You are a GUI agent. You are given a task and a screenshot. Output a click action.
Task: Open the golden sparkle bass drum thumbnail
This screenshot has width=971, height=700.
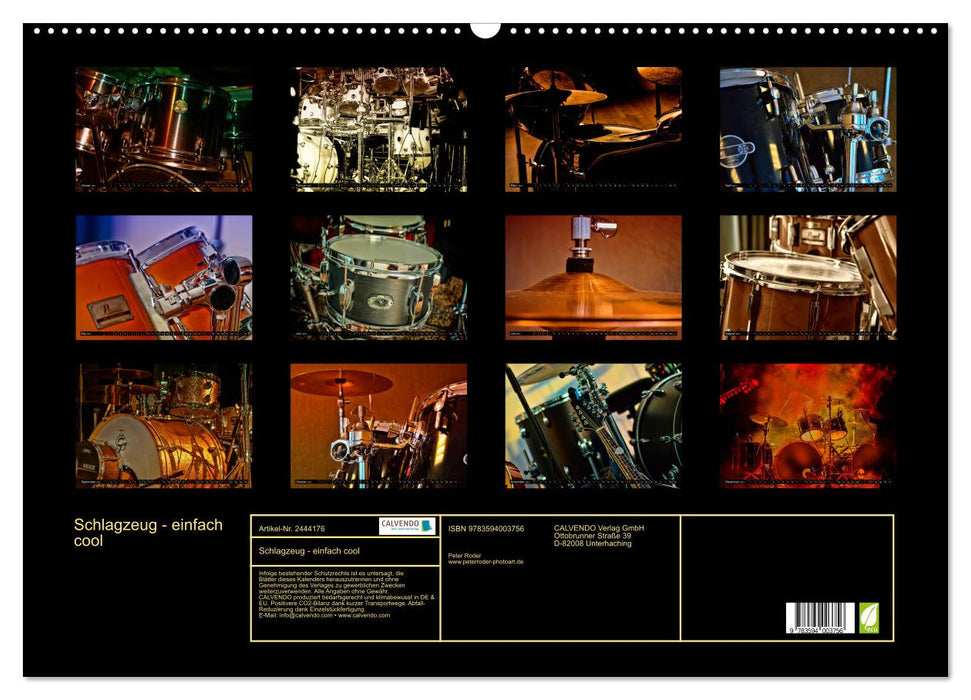[x=164, y=426]
